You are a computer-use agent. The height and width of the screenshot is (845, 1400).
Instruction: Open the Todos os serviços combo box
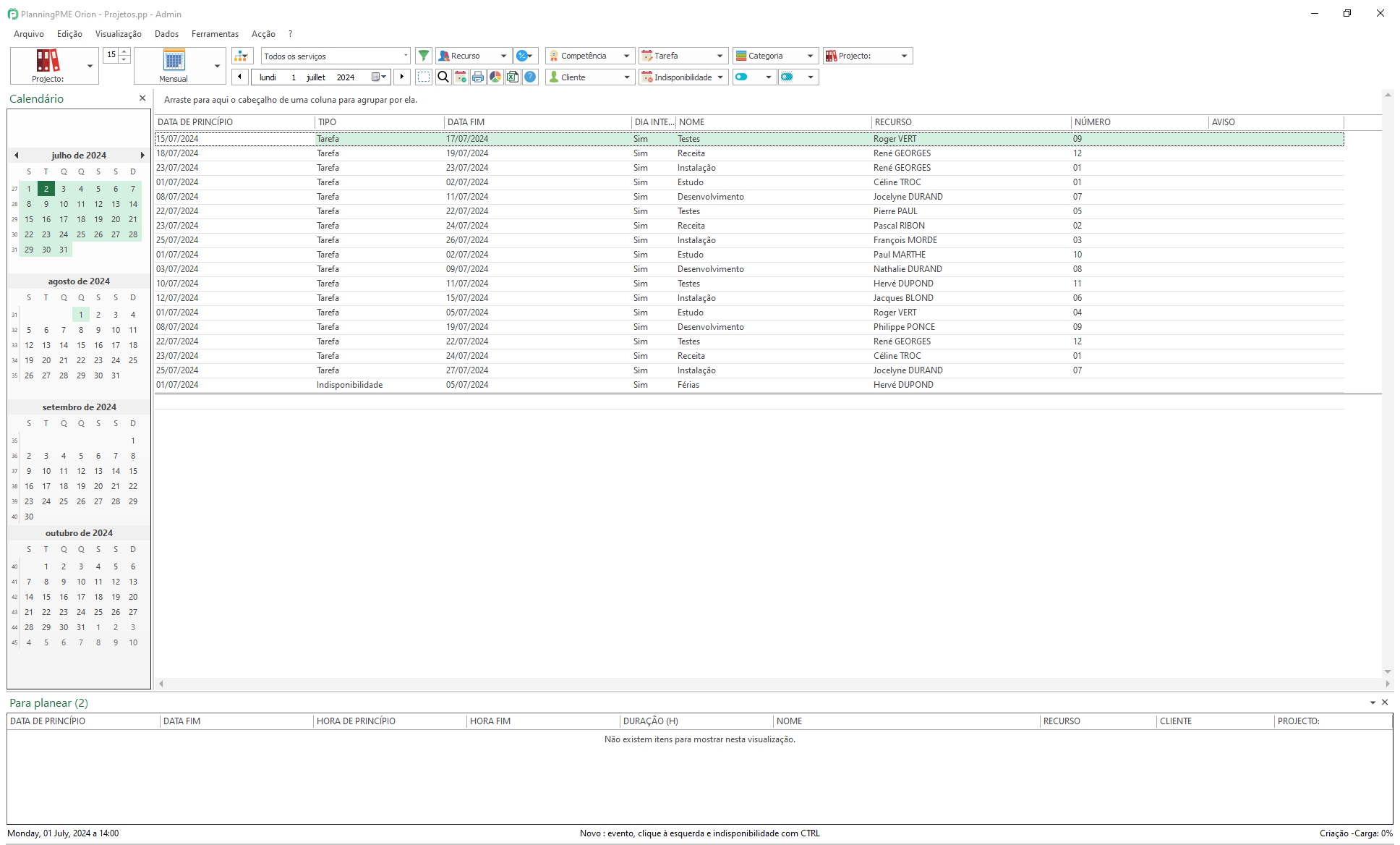(336, 56)
